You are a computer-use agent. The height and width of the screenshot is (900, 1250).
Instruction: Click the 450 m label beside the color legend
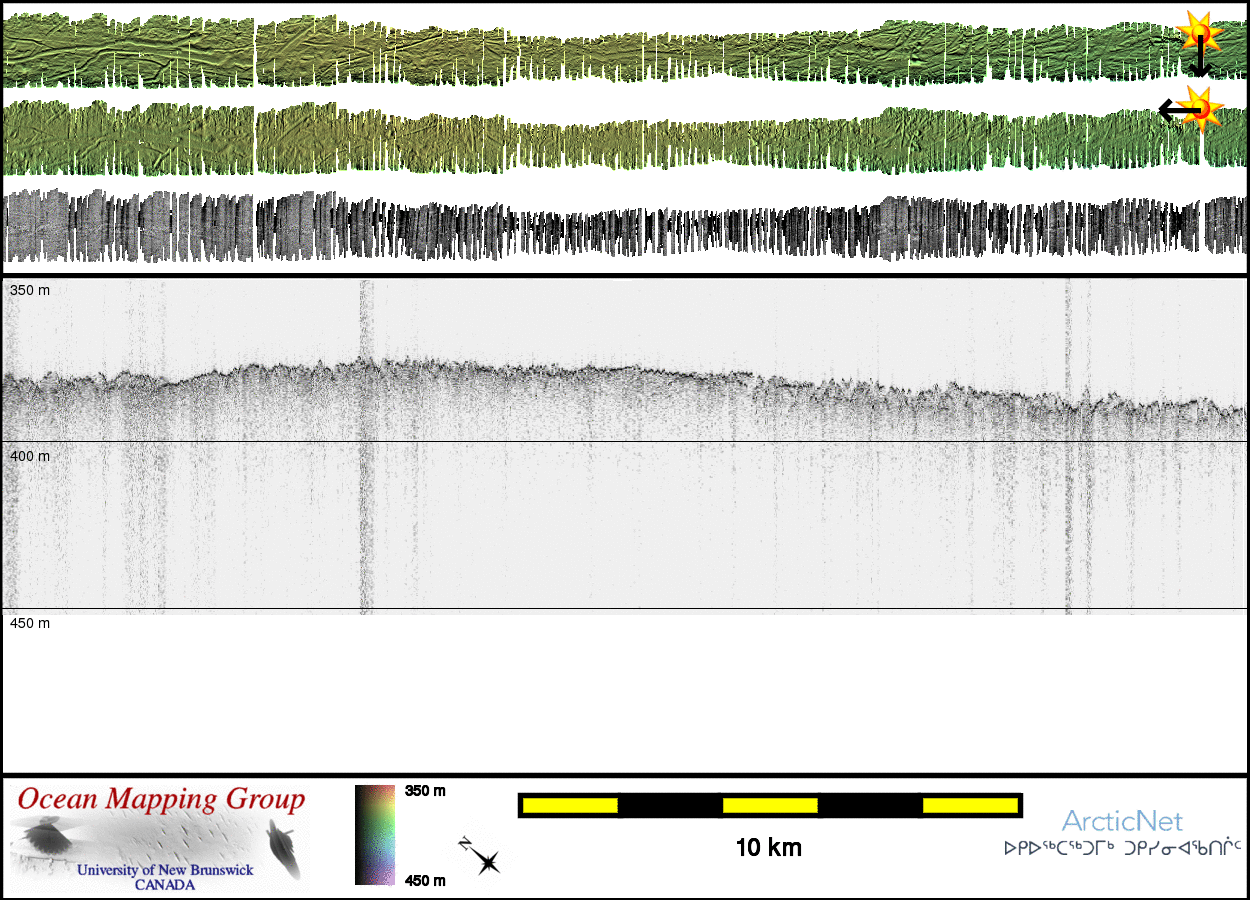coord(425,880)
